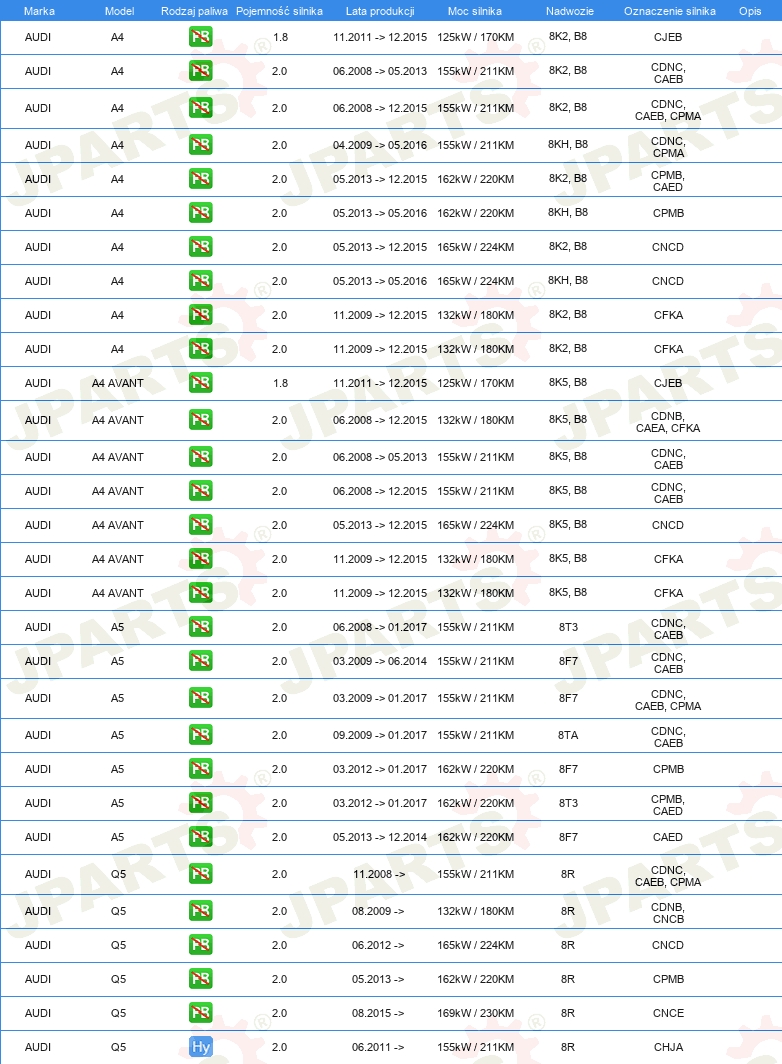Click the production years 05.2013 -> 12.2014
The image size is (782, 1064).
(x=379, y=837)
